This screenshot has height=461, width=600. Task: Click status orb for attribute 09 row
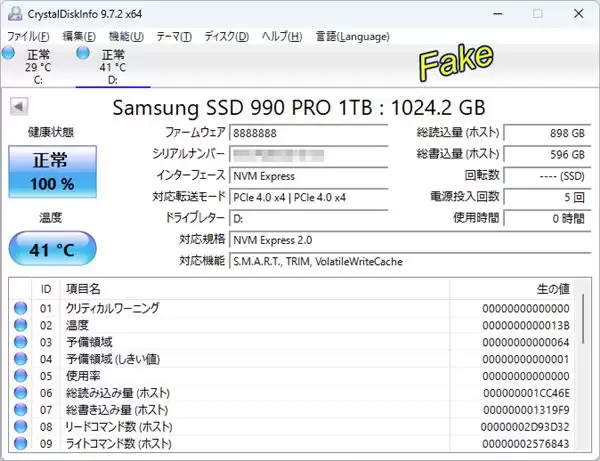point(20,443)
